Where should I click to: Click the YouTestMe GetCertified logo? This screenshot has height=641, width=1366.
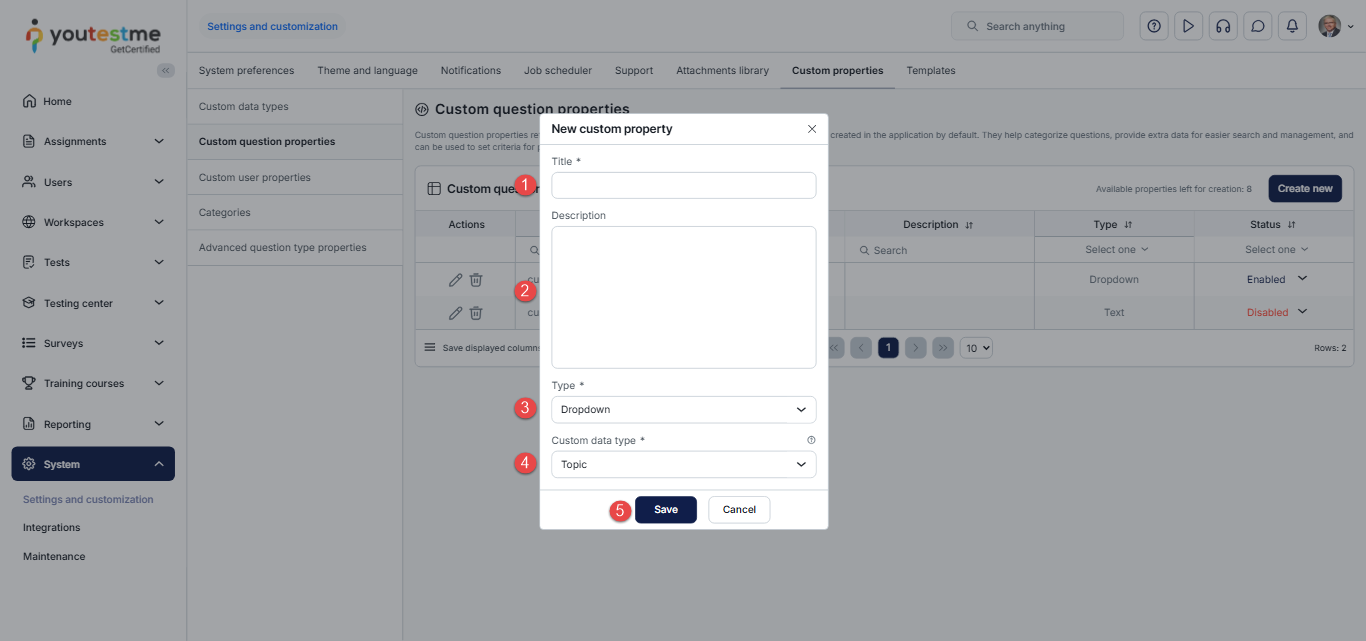(x=92, y=36)
